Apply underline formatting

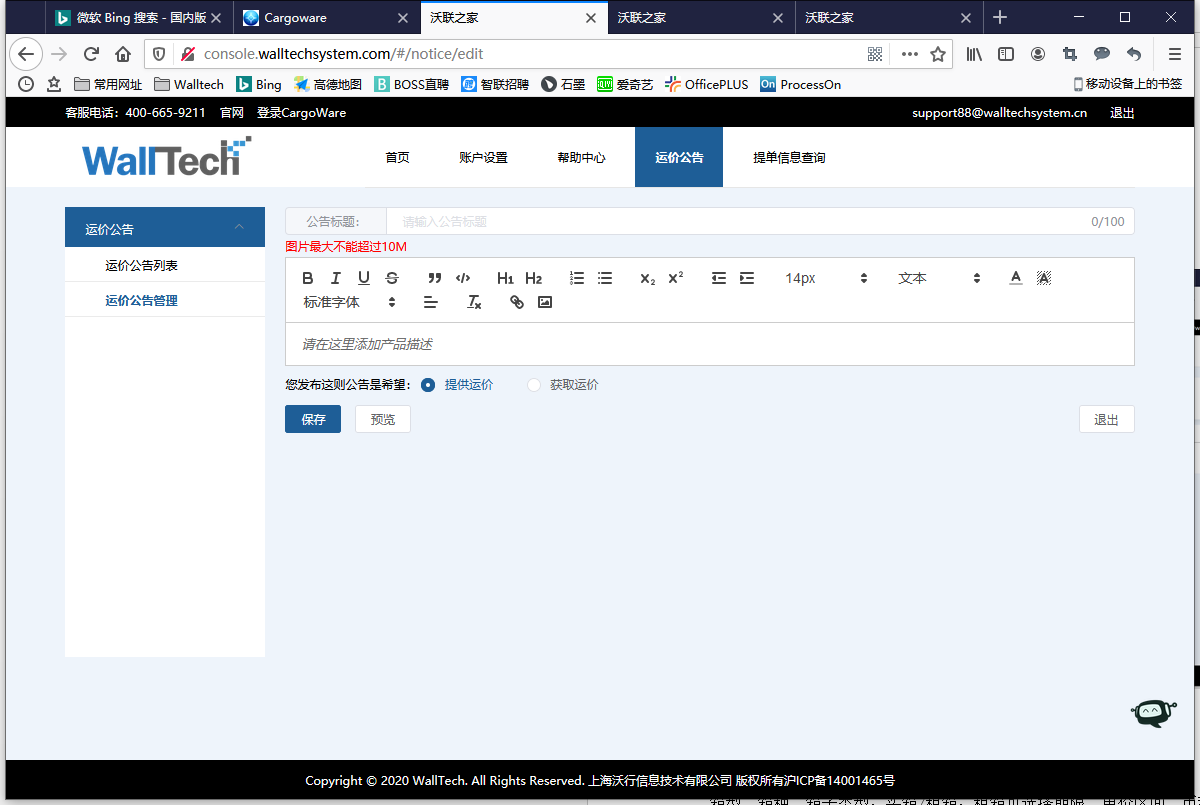[364, 278]
